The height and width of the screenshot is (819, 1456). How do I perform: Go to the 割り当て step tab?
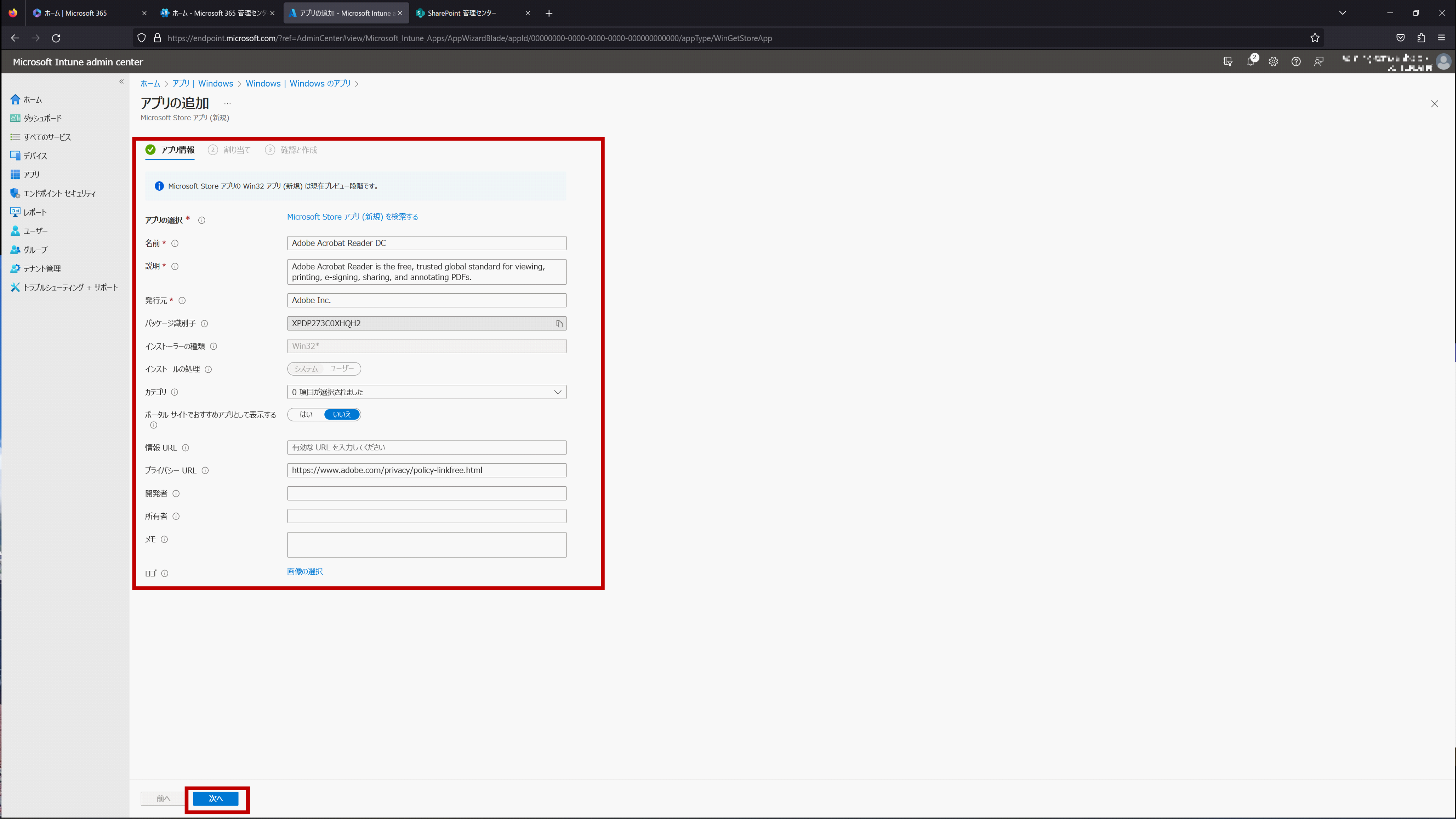tap(230, 150)
